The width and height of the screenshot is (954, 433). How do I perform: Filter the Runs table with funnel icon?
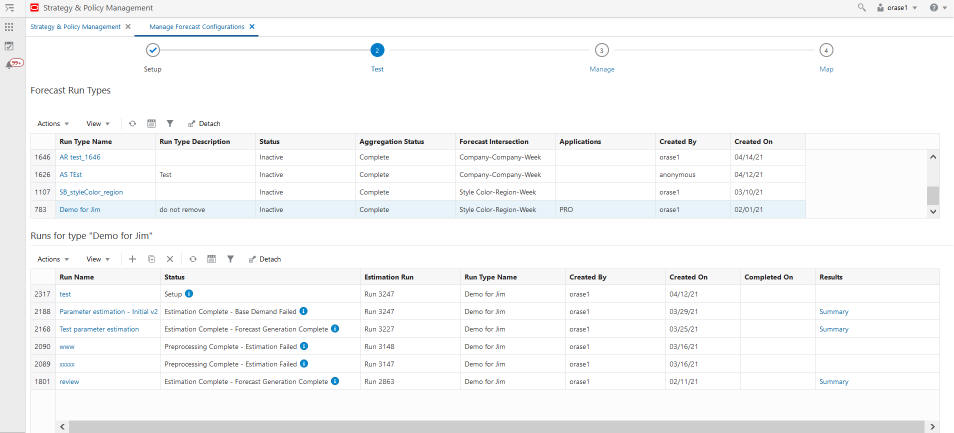click(x=230, y=259)
